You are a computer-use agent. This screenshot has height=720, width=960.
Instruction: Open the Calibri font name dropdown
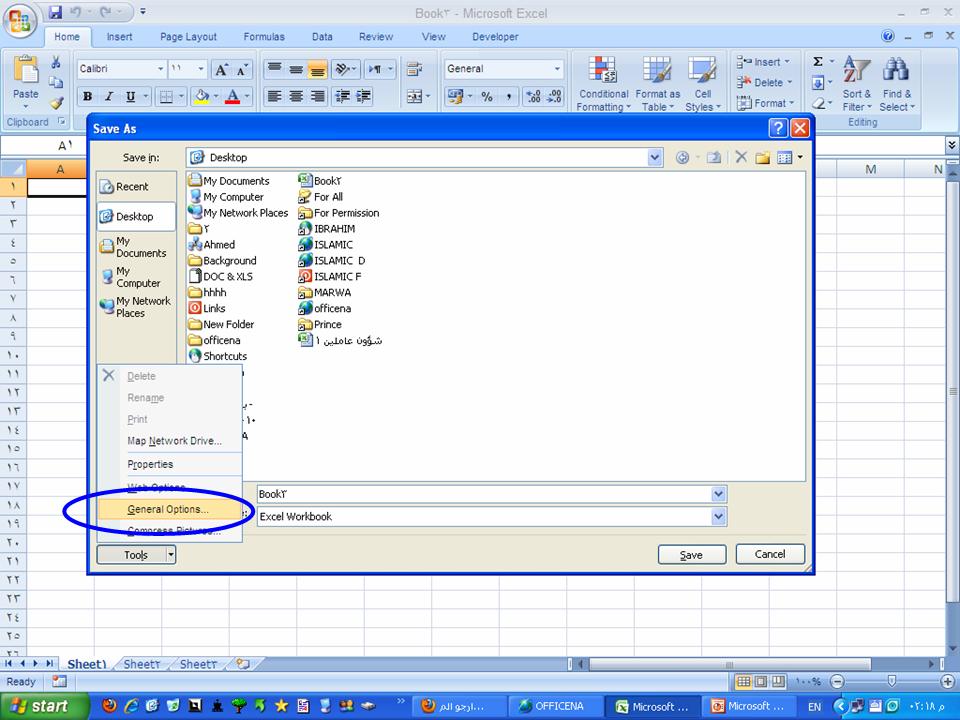click(160, 69)
